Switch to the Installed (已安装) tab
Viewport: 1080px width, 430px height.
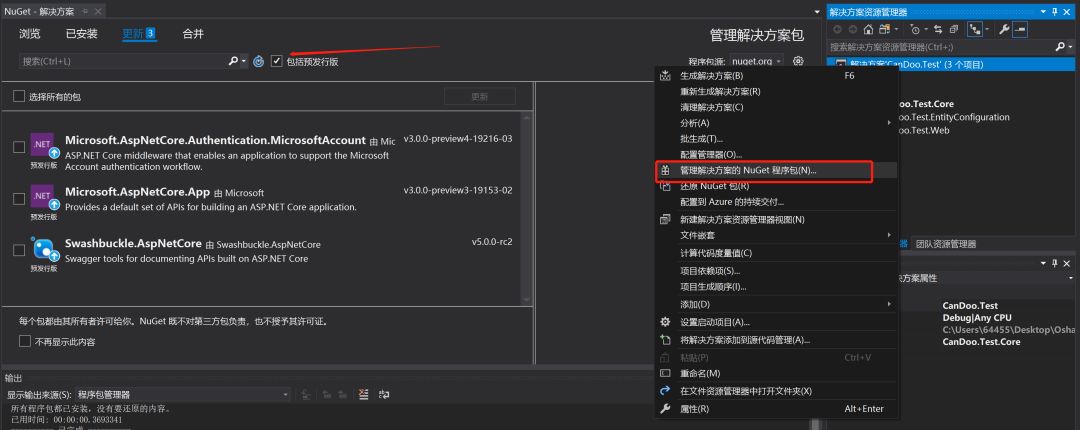(x=81, y=34)
